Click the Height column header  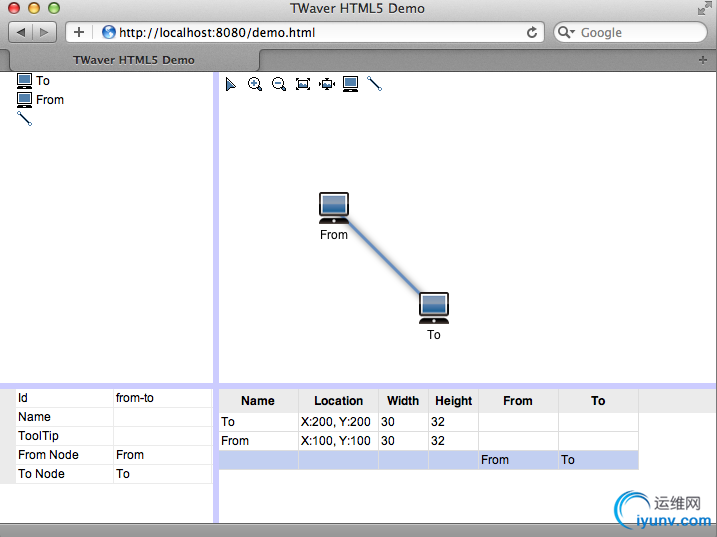click(x=454, y=401)
